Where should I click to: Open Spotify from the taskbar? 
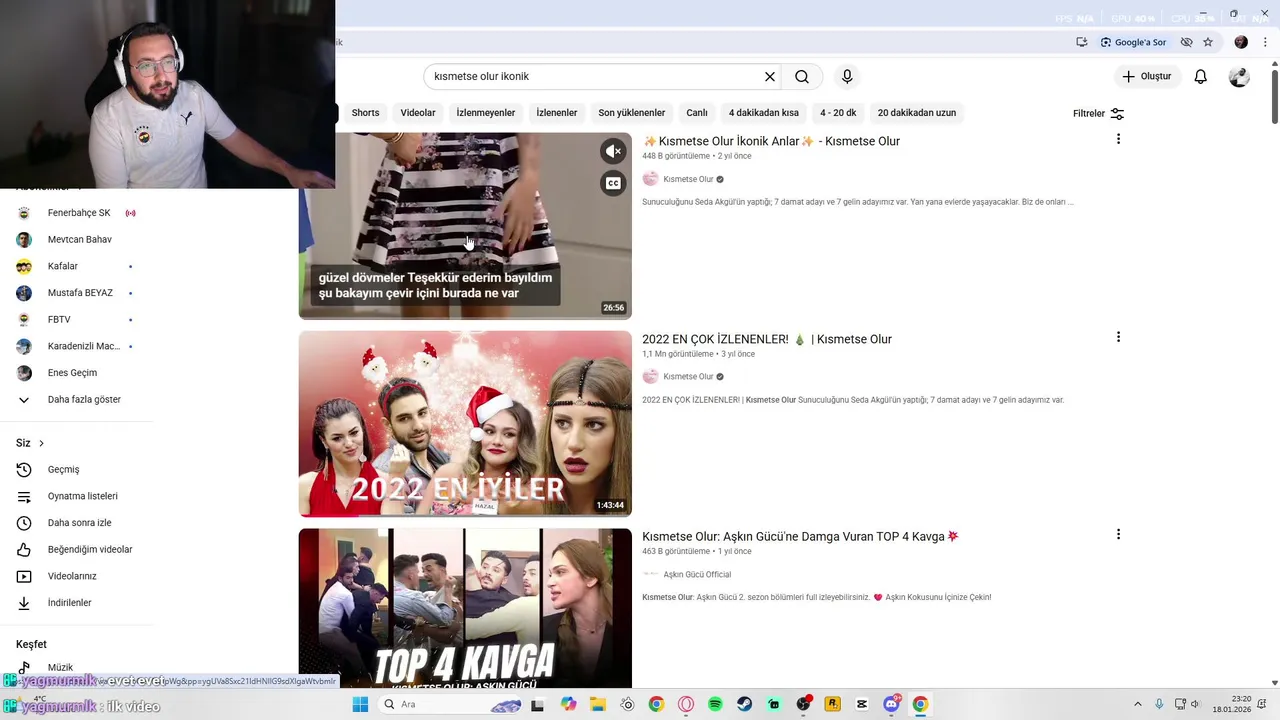715,704
